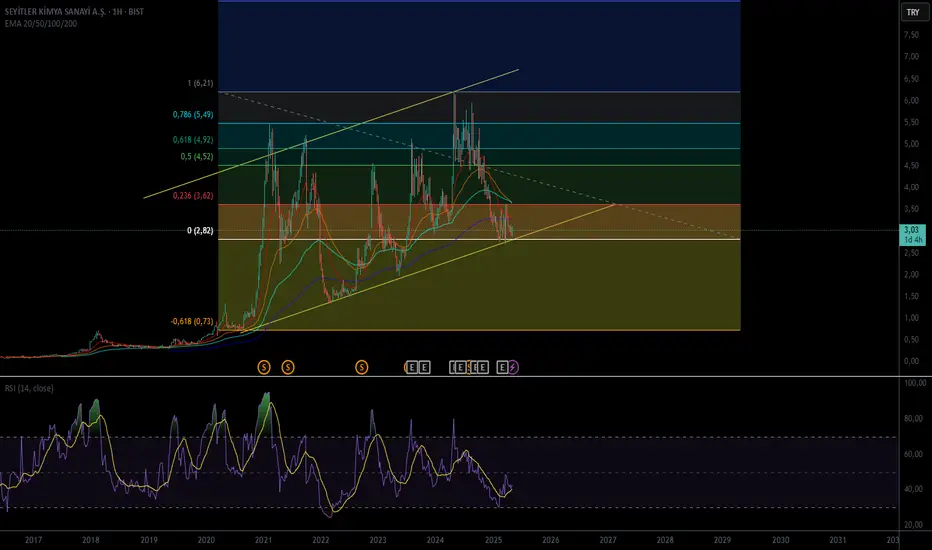Click the rightmost earnings E marker in 2024
Image resolution: width=932 pixels, height=550 pixels.
coord(483,367)
